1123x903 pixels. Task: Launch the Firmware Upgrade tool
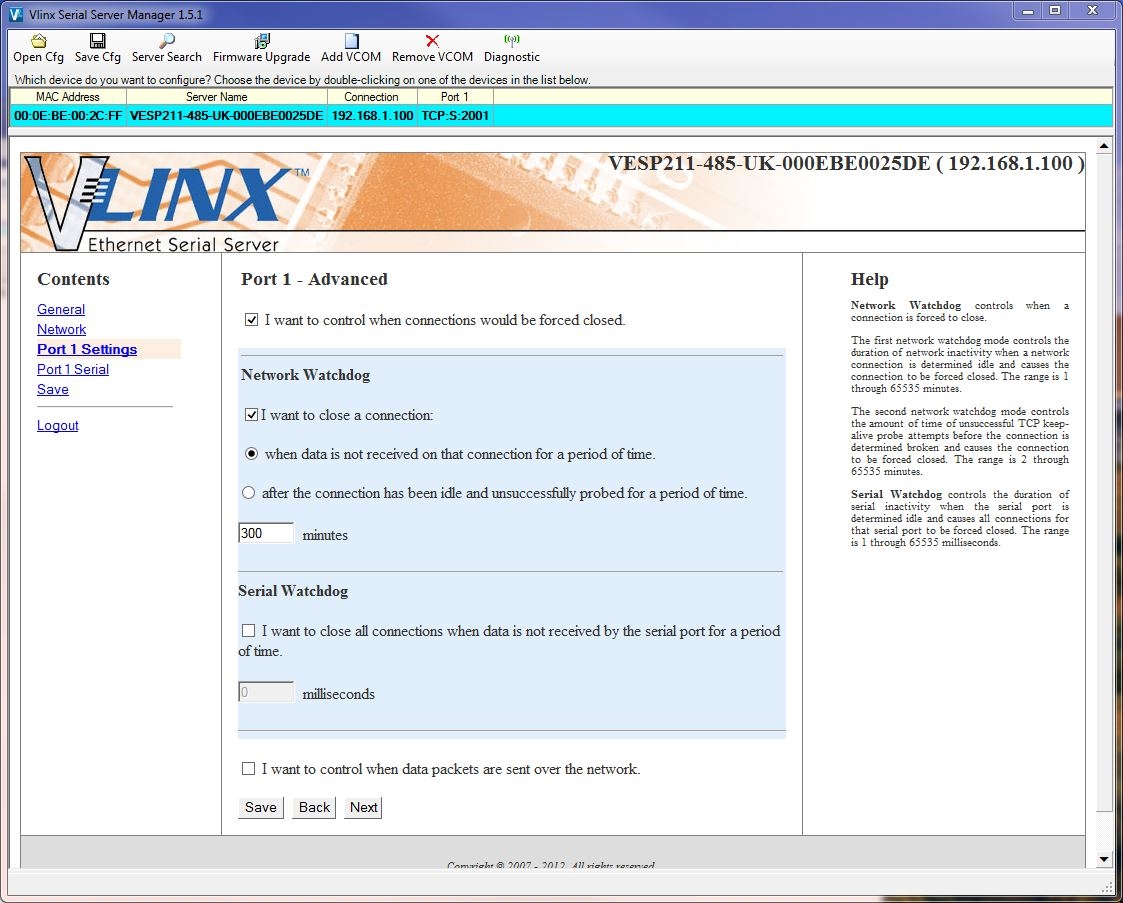pyautogui.click(x=261, y=42)
